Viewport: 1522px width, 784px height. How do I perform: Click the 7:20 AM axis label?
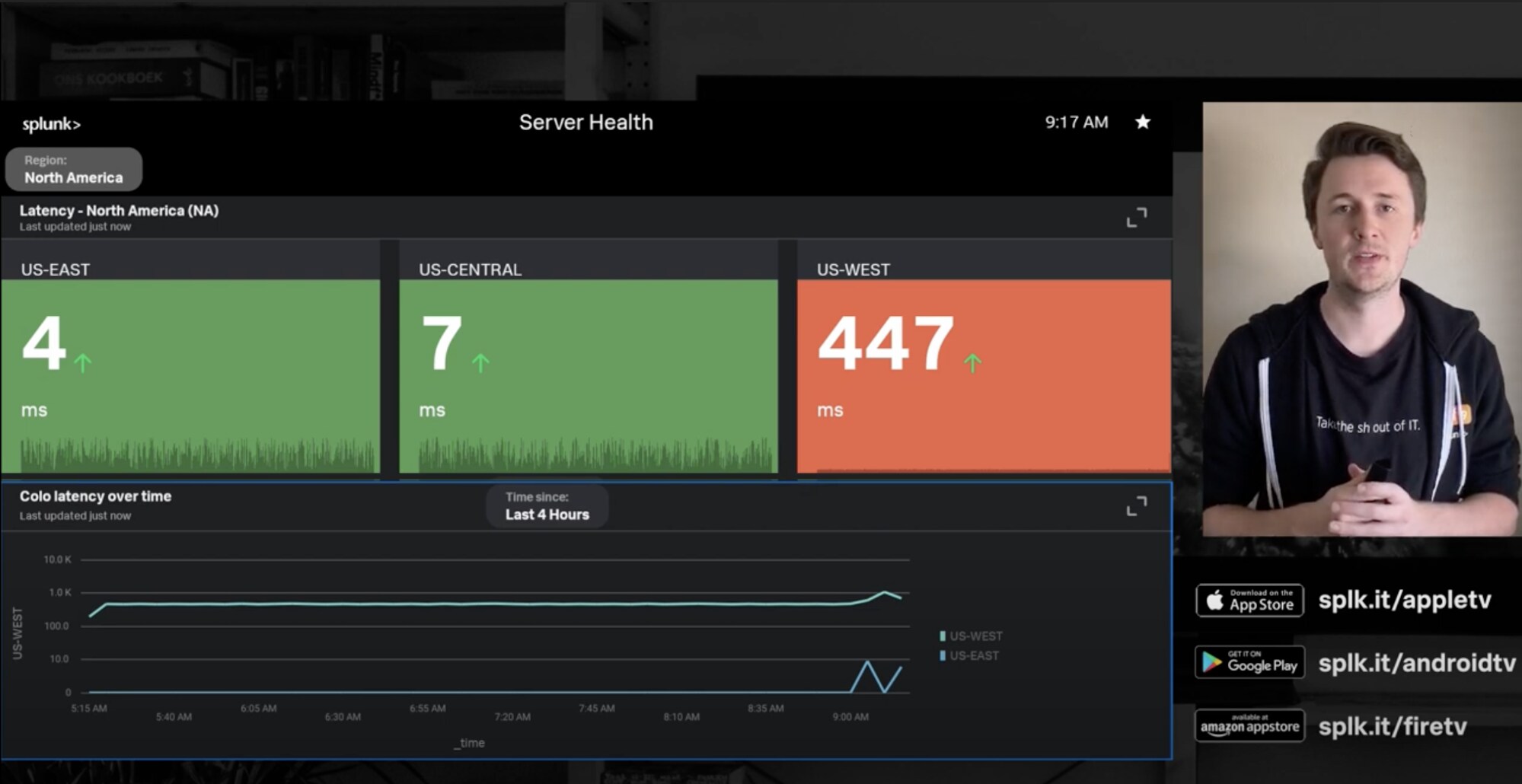(x=512, y=717)
